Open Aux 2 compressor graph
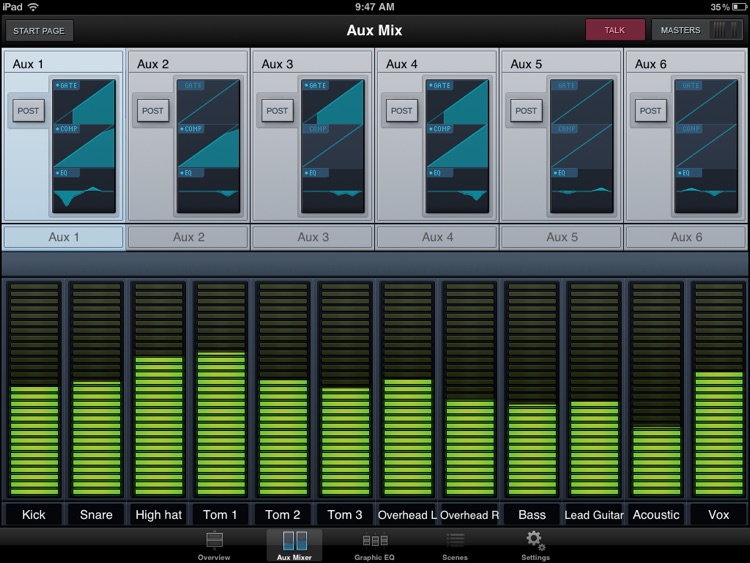Screen dimensions: 750x563 tap(209, 146)
